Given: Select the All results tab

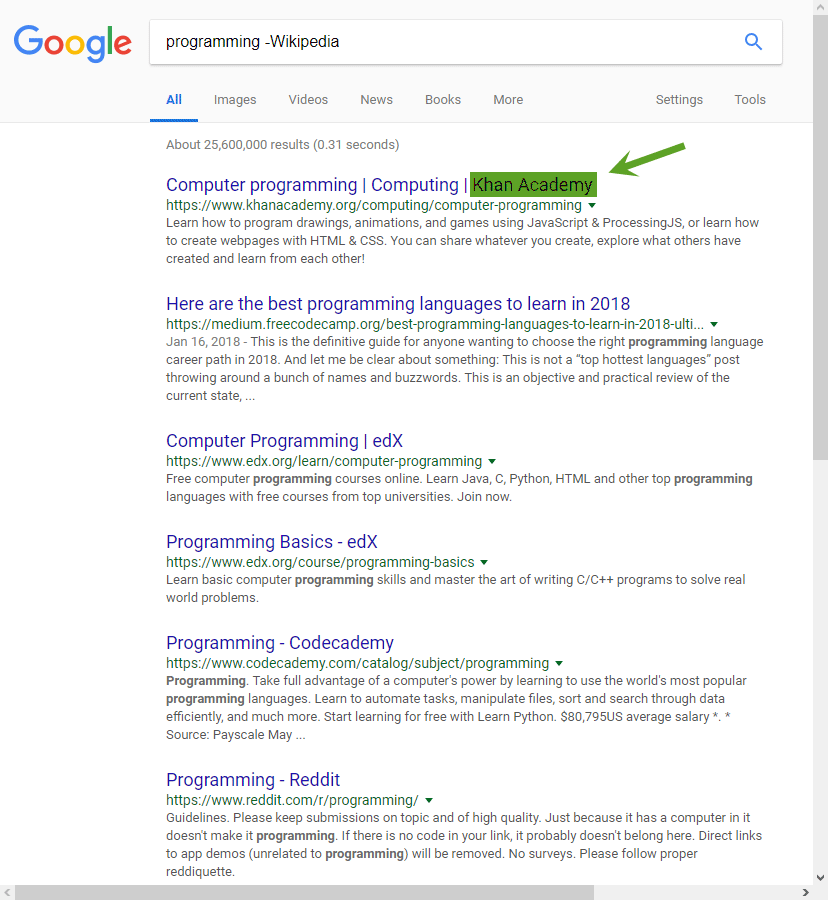Looking at the screenshot, I should tap(174, 100).
